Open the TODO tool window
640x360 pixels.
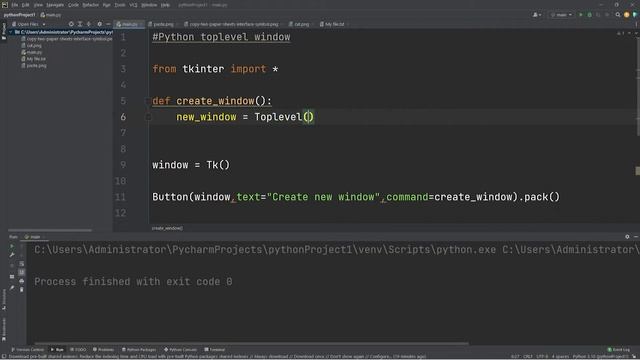(x=78, y=350)
